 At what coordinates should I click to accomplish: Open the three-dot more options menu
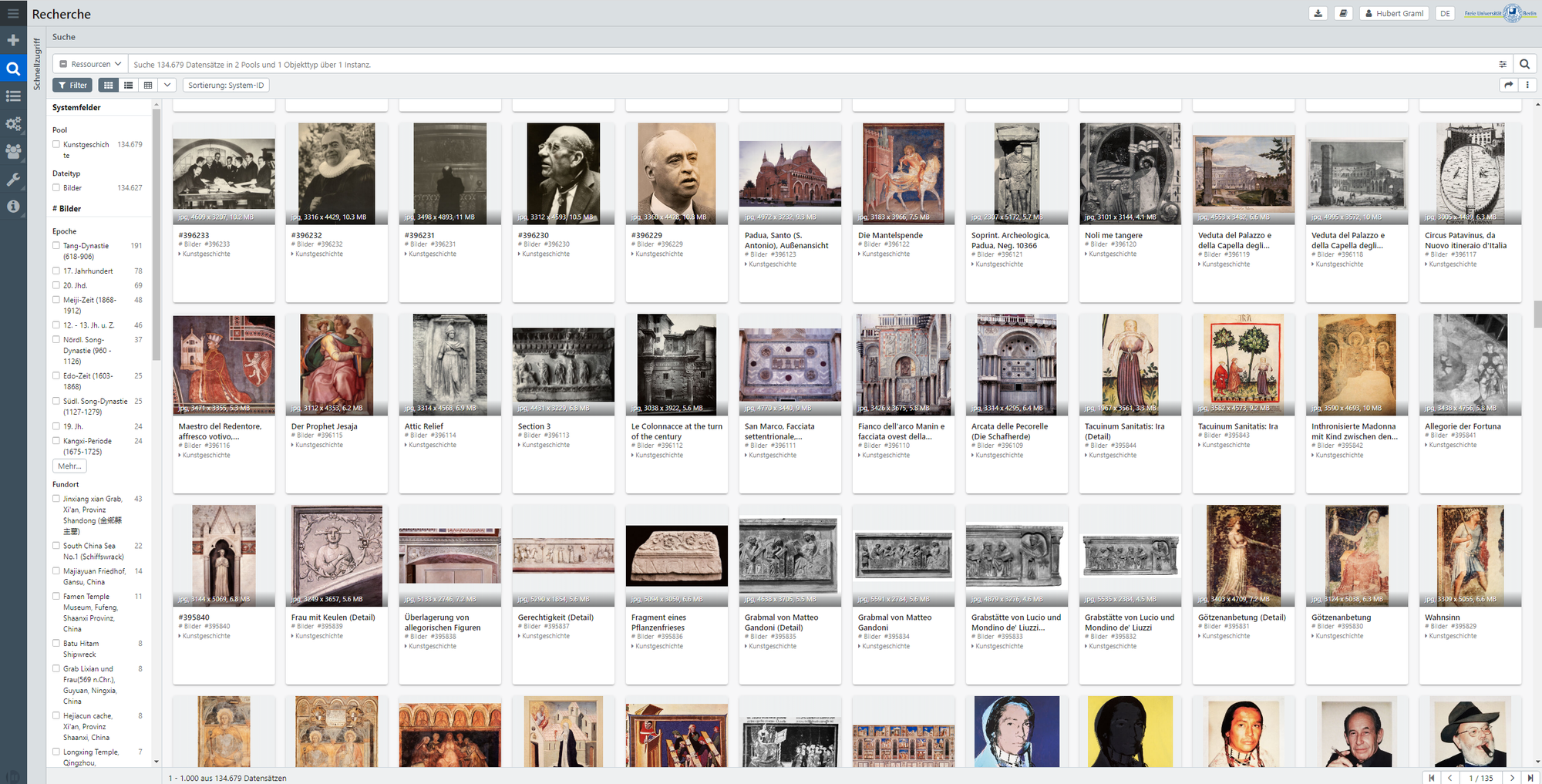pyautogui.click(x=1527, y=85)
